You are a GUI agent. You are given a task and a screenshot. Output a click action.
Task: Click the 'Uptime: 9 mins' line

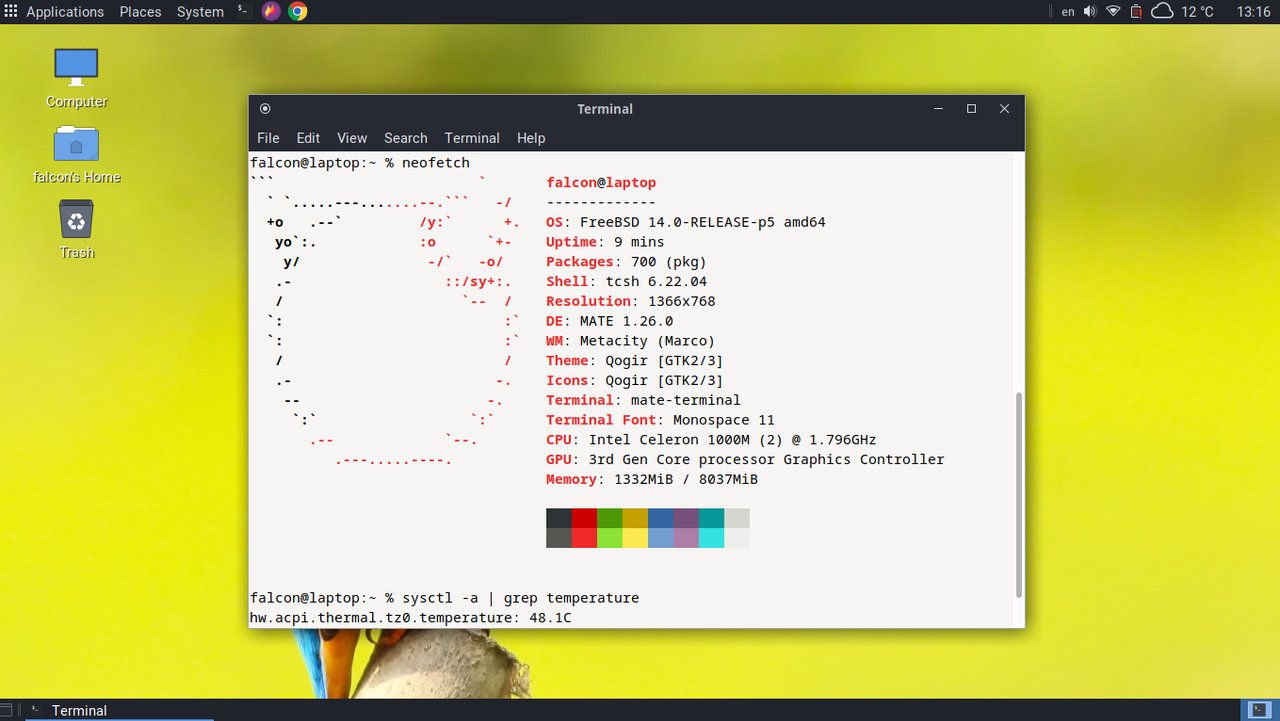[605, 242]
